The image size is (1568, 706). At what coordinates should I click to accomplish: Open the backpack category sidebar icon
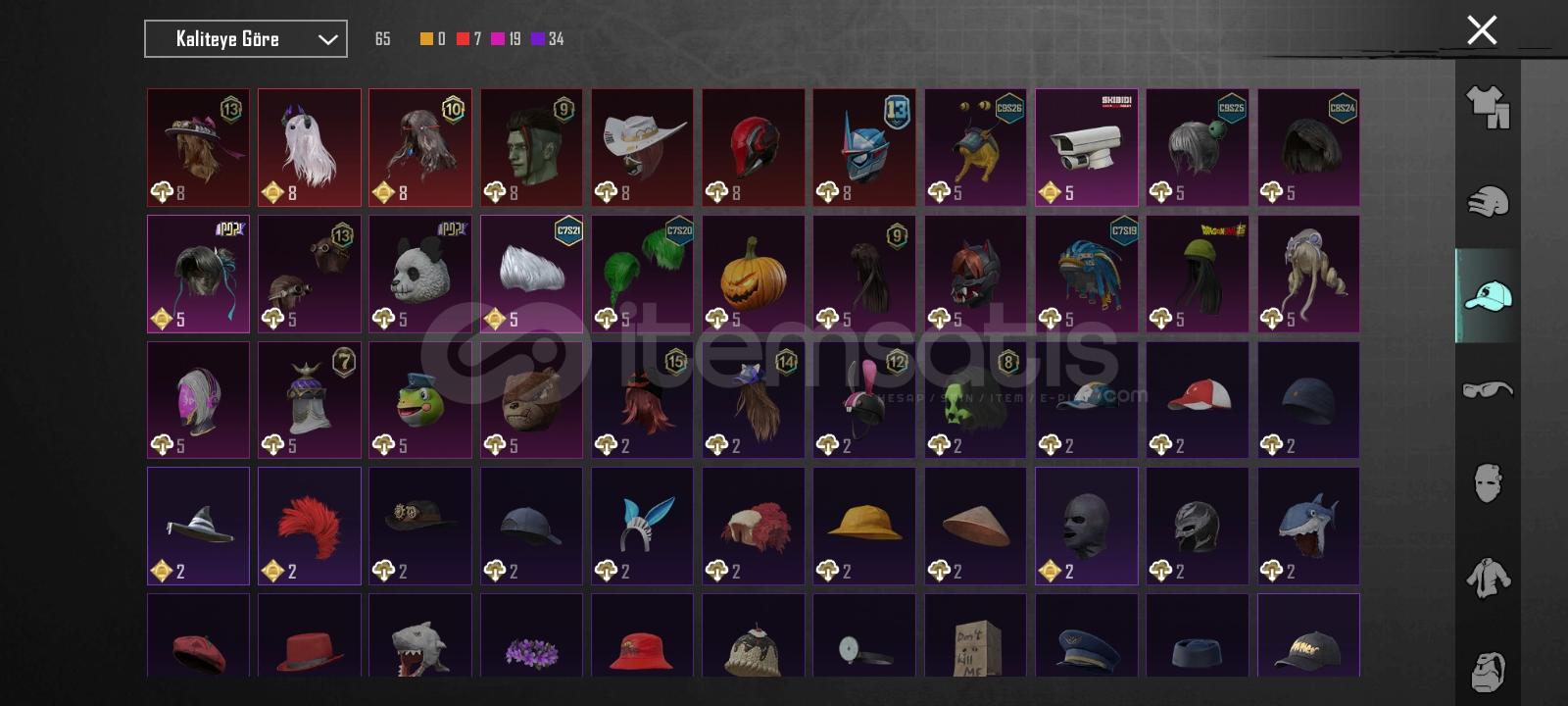click(1488, 671)
